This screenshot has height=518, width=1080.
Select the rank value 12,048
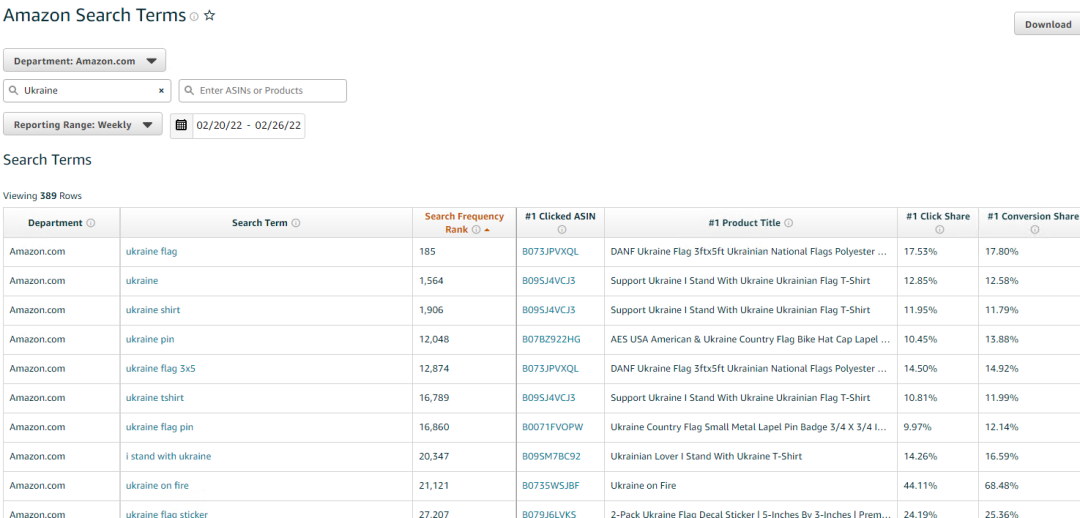pyautogui.click(x=434, y=340)
